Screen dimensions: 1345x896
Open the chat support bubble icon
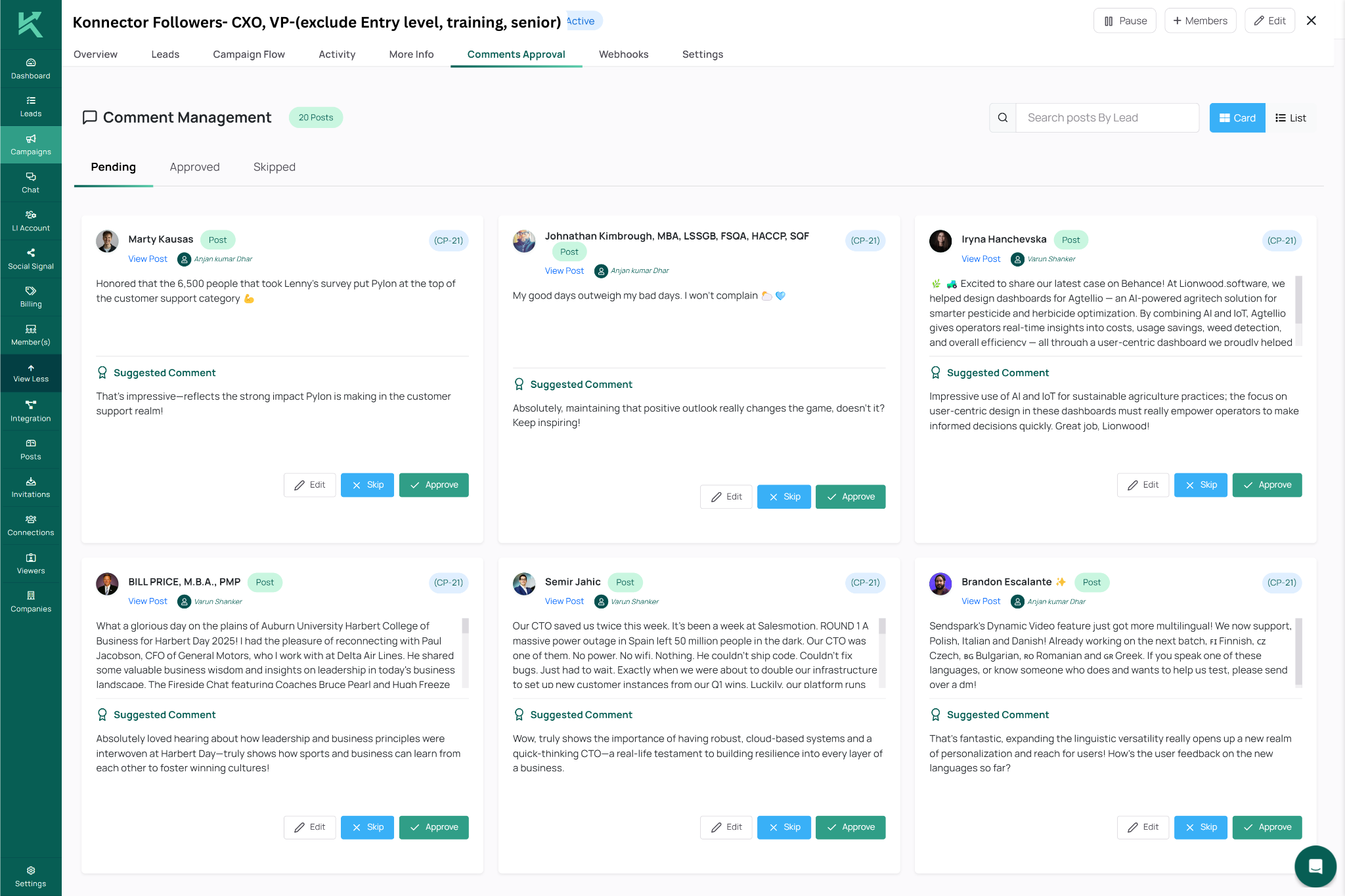pos(1315,866)
